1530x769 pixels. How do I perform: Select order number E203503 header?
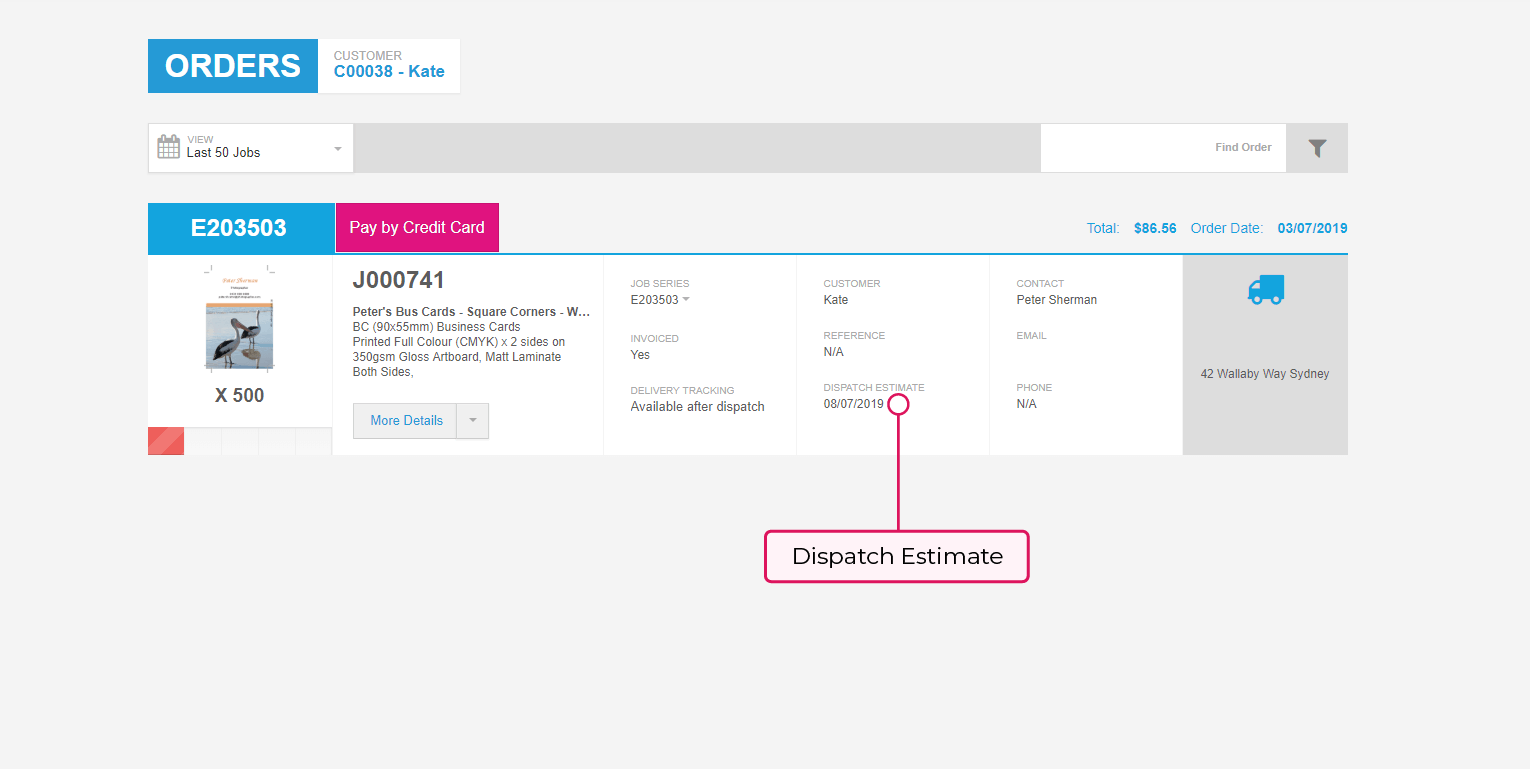point(240,228)
